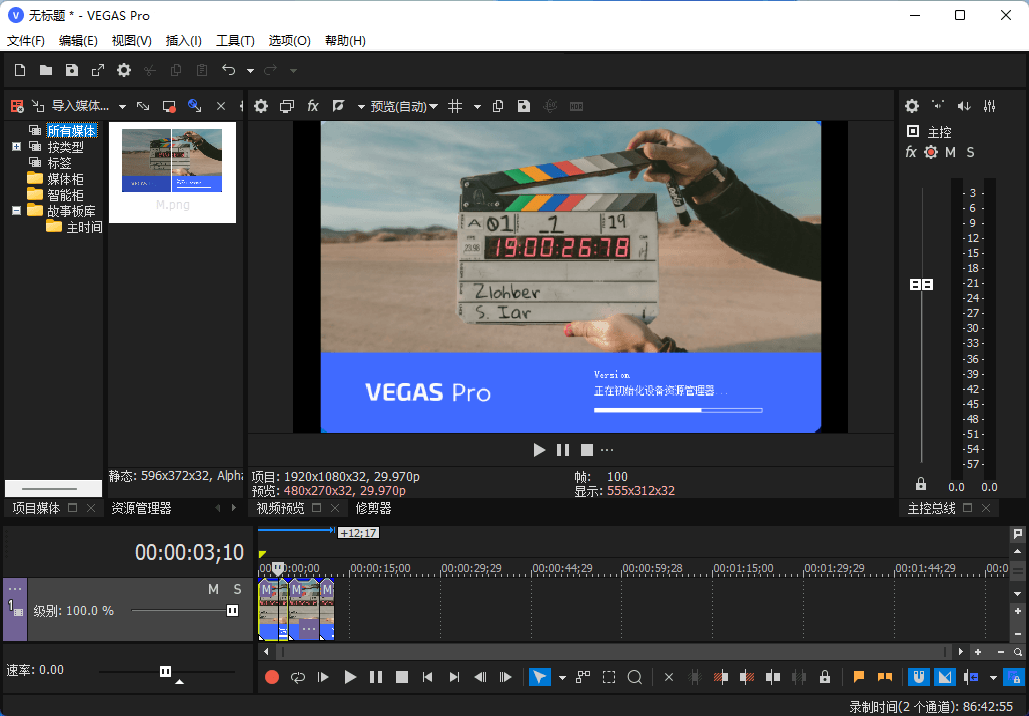Open master bus settings gear icon

[912, 106]
